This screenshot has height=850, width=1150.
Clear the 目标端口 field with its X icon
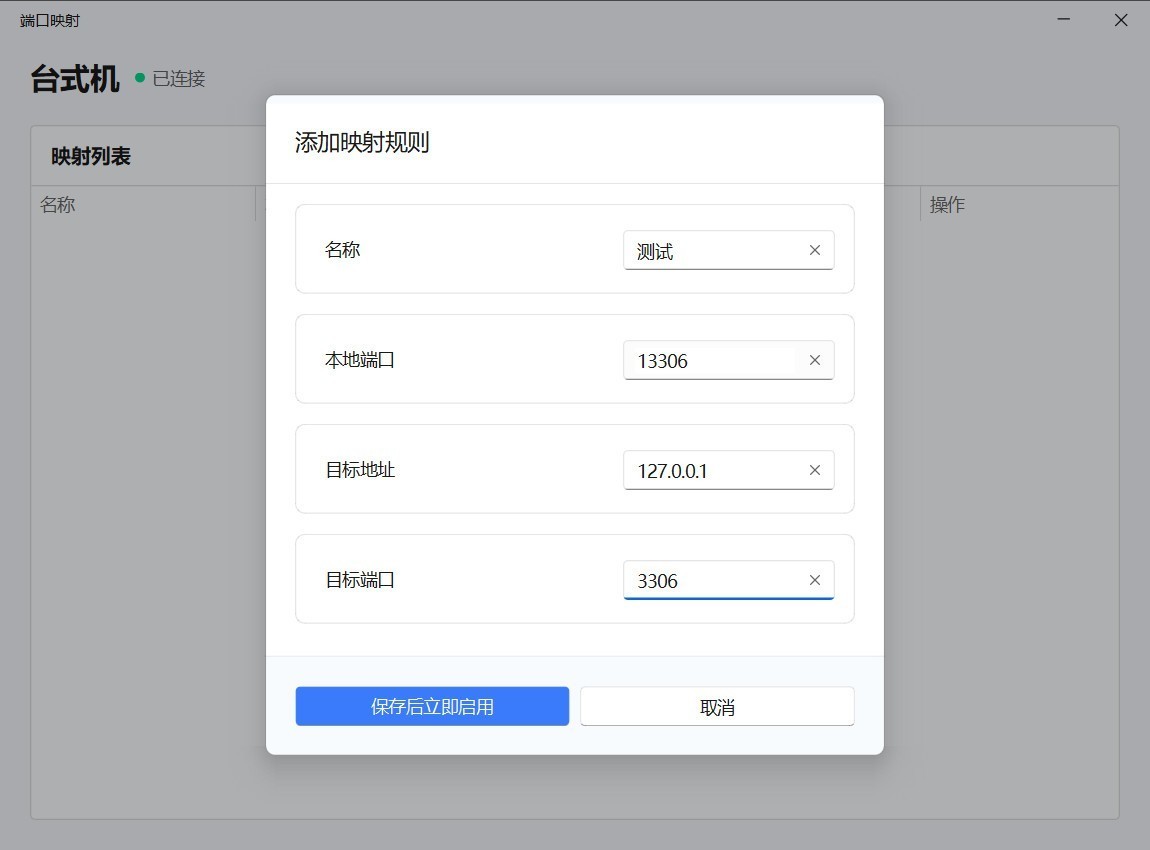(814, 580)
